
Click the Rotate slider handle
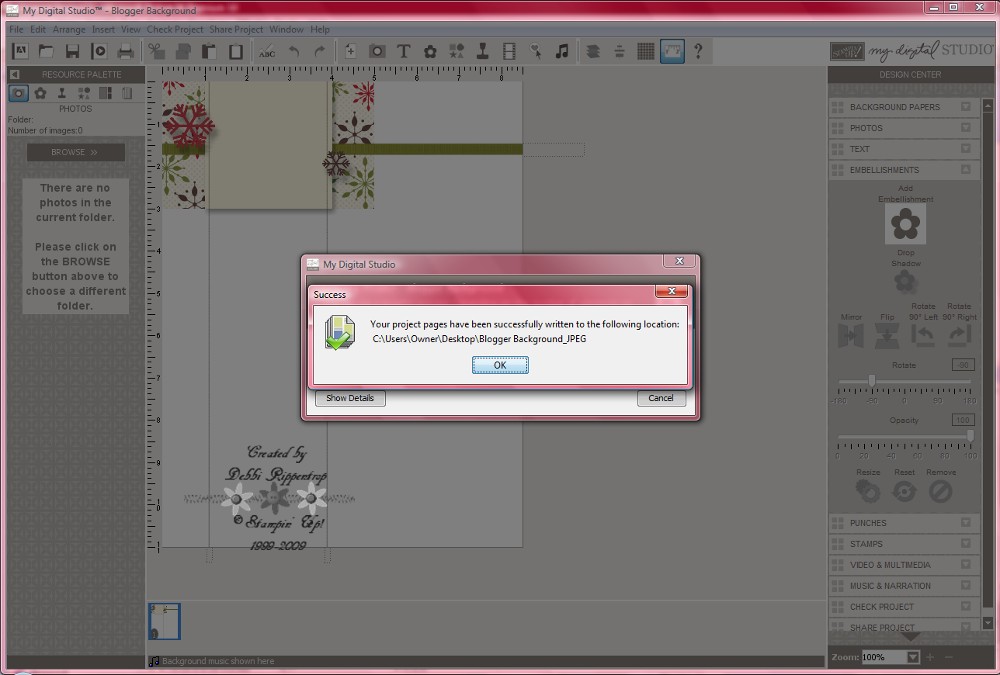click(x=871, y=382)
